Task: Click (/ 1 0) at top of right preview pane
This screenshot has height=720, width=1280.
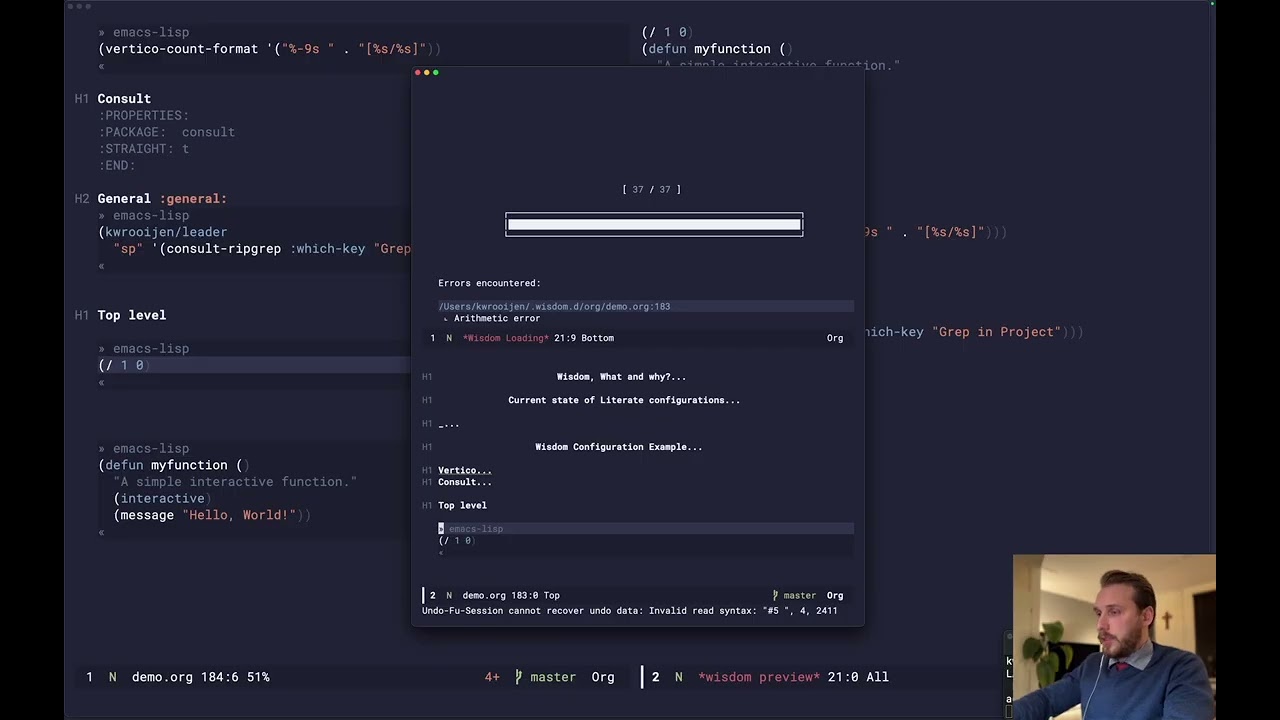Action: pos(667,32)
